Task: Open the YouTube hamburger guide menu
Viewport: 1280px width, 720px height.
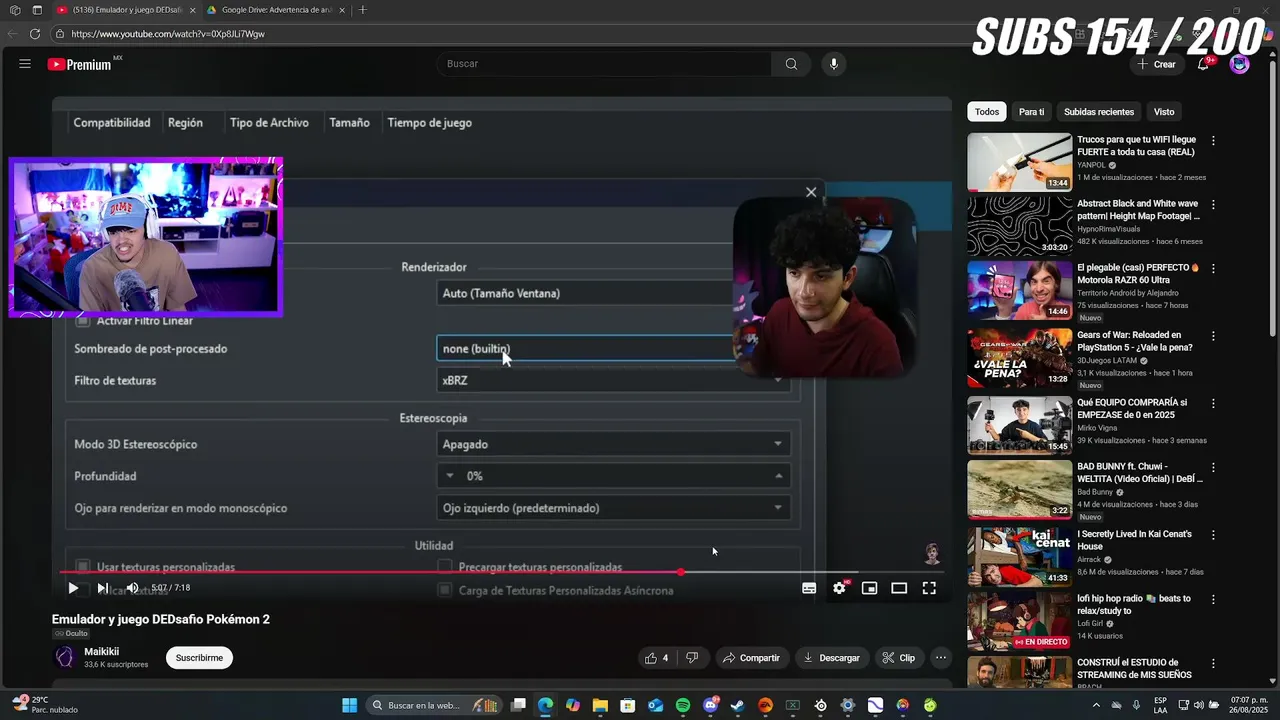Action: coord(24,64)
